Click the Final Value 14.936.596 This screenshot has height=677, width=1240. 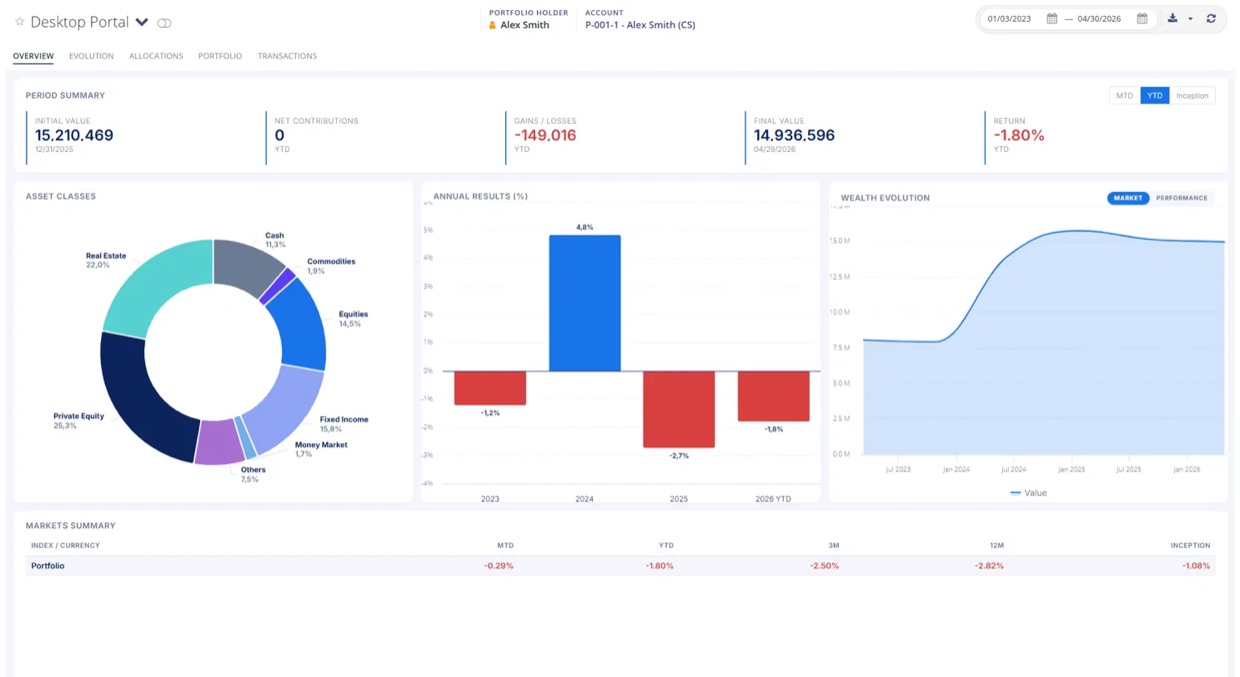[794, 135]
